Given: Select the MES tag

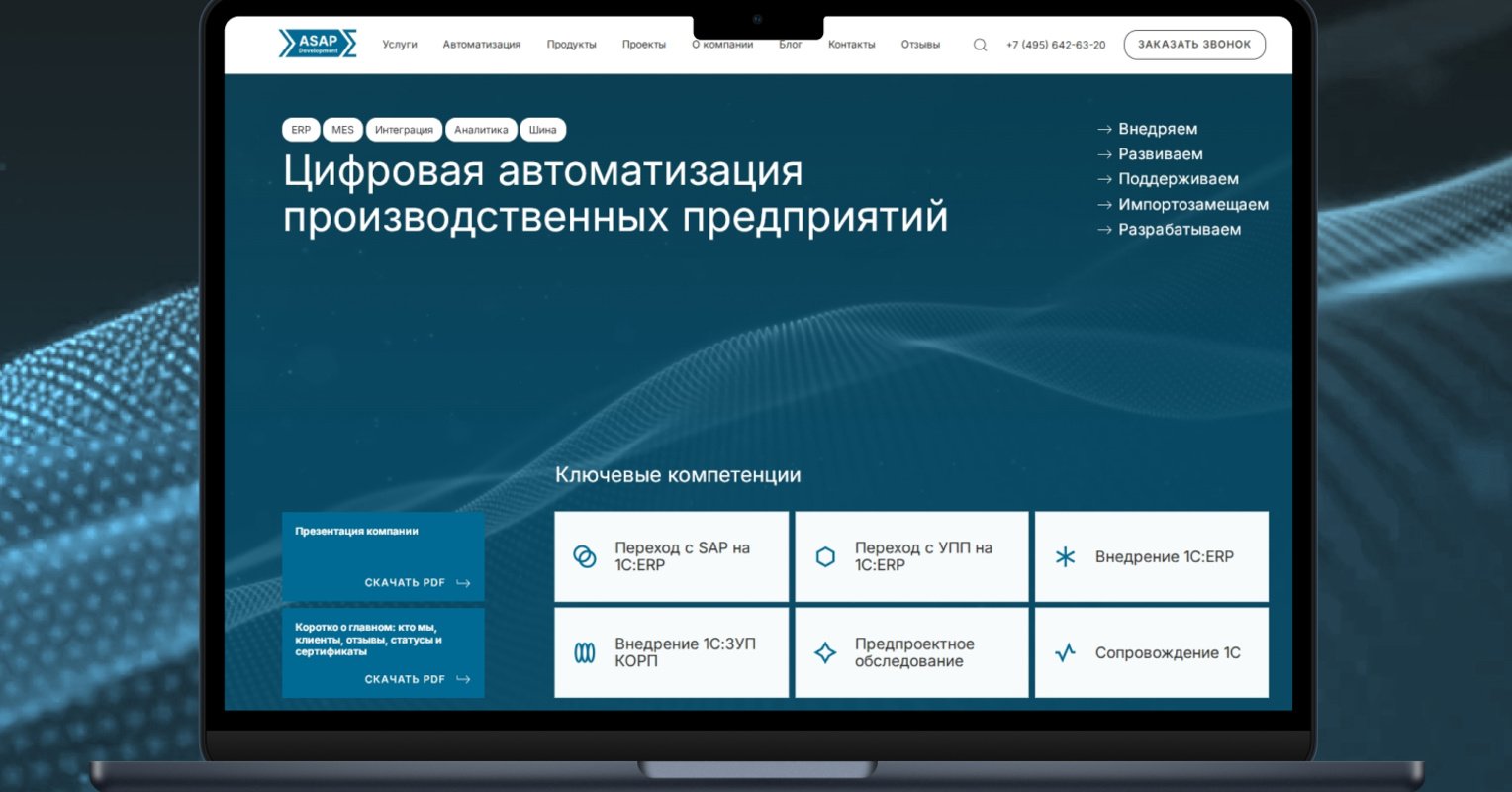Looking at the screenshot, I should click(x=342, y=130).
